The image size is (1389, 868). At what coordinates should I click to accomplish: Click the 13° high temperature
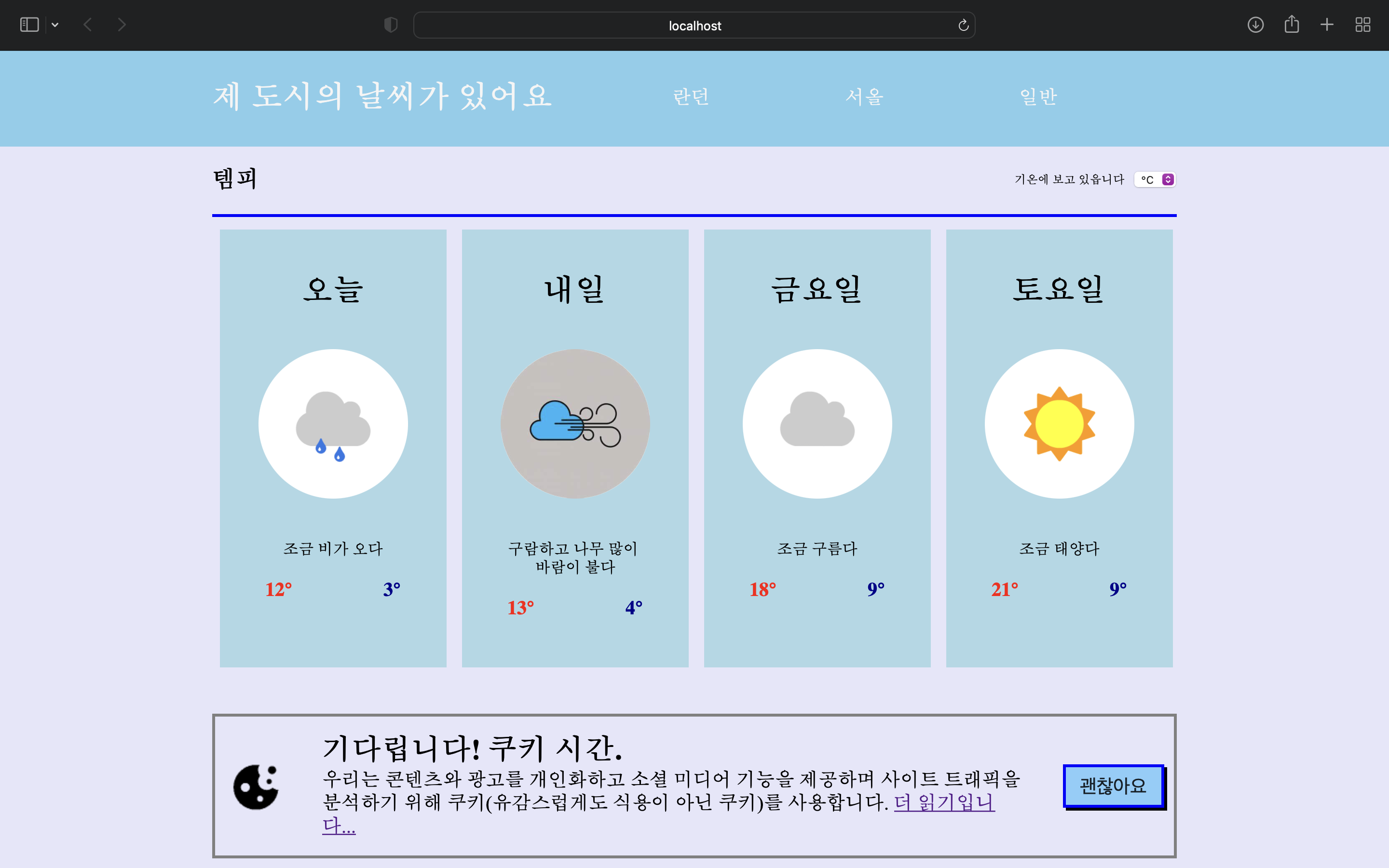tap(520, 608)
